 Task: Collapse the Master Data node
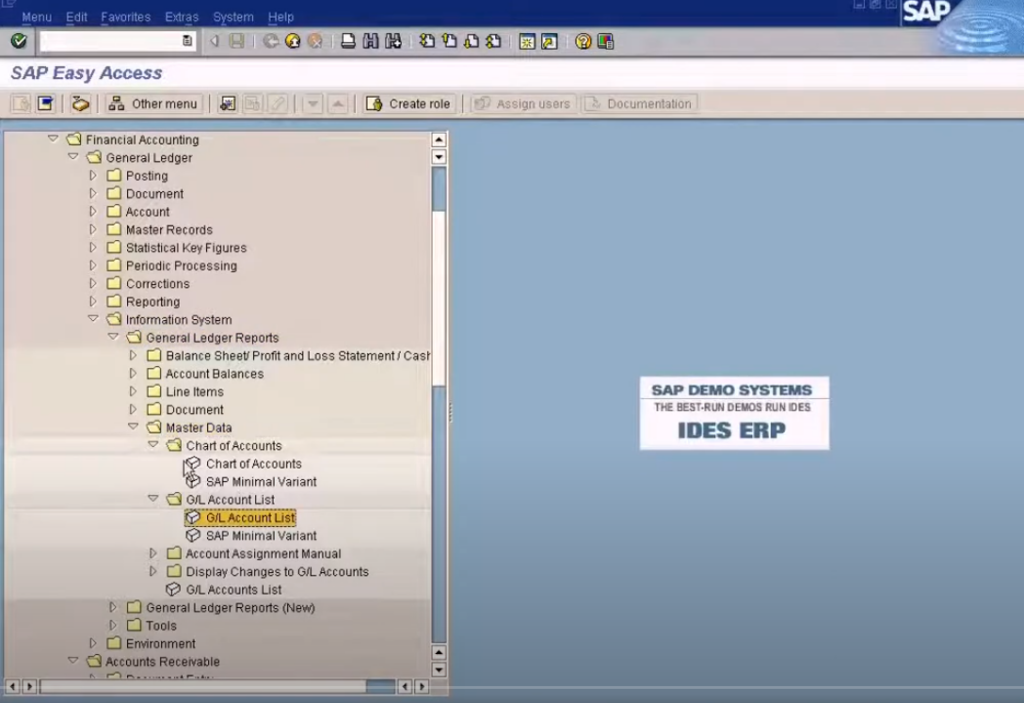click(133, 427)
